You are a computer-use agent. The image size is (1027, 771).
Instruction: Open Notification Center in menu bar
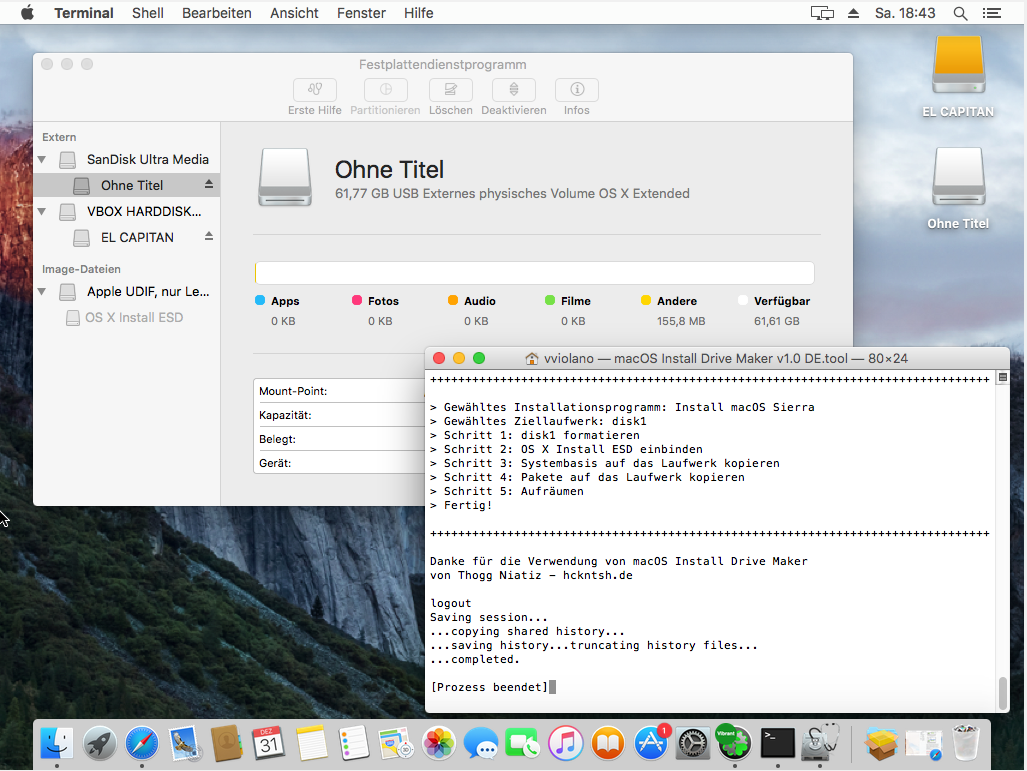pos(992,12)
